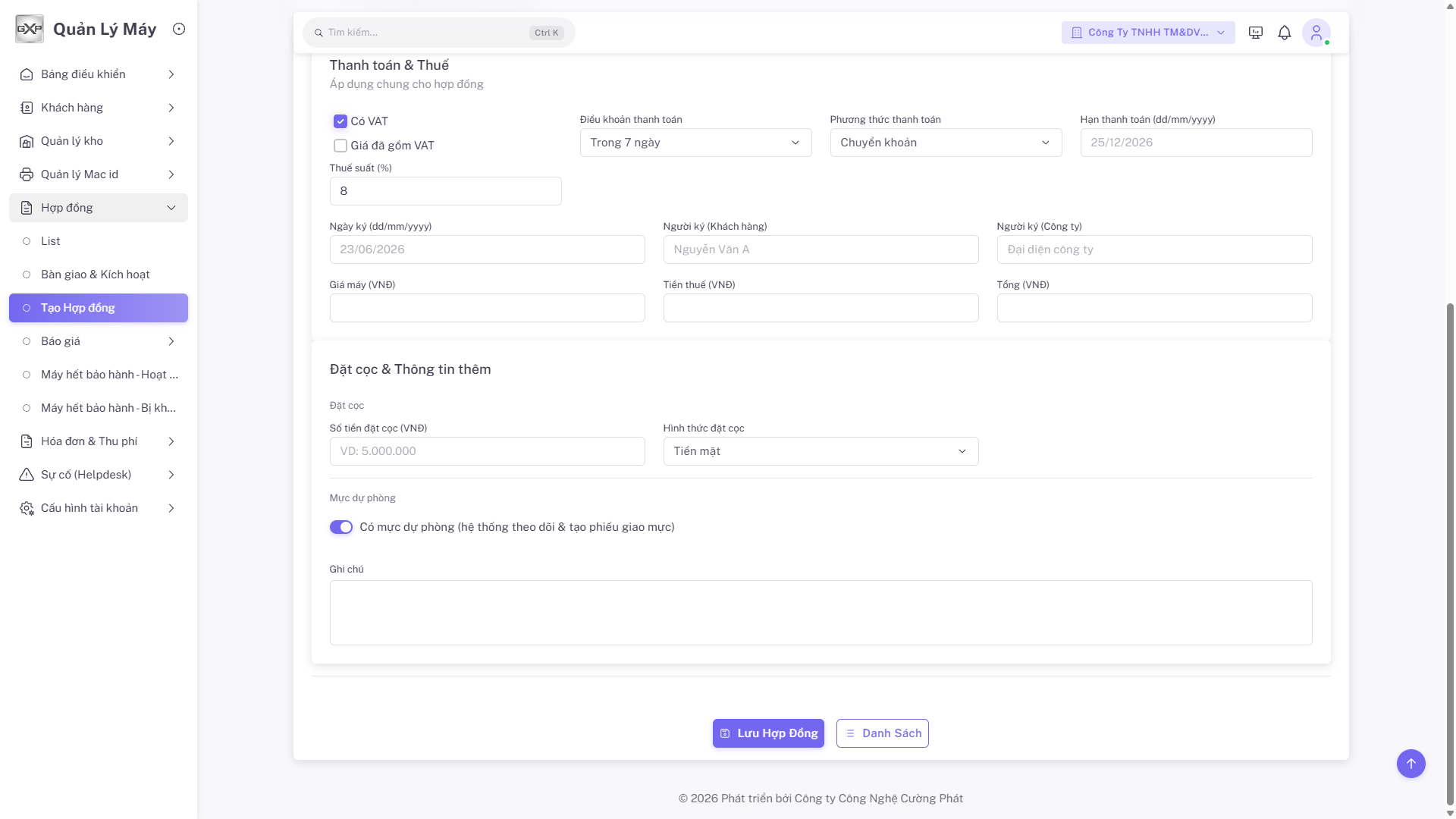Image resolution: width=1456 pixels, height=819 pixels.
Task: Open the Hình thức đặt cọc dropdown
Action: (x=821, y=451)
